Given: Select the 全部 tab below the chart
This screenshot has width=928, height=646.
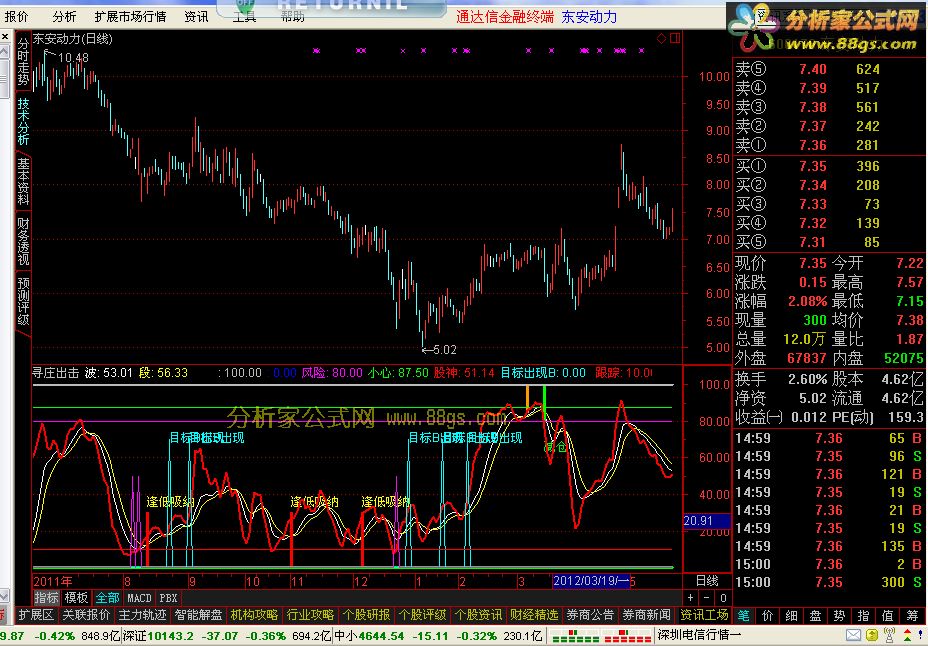Looking at the screenshot, I should (x=108, y=598).
